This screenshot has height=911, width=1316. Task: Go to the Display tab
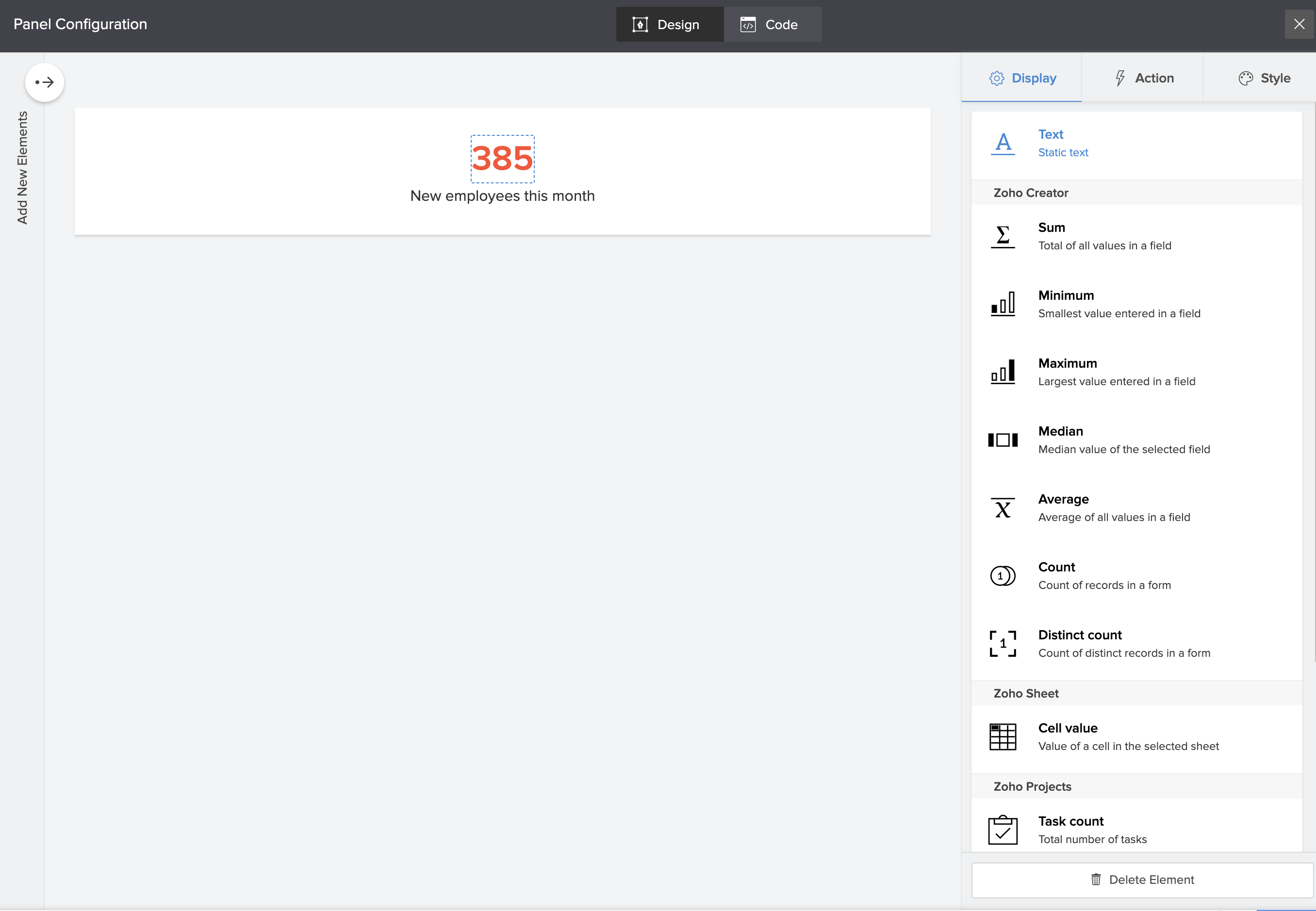pos(1022,78)
